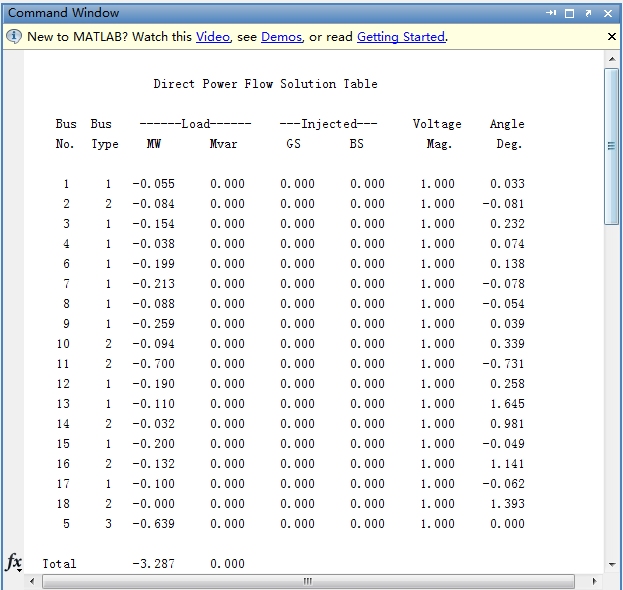Close the Command Window panel

[x=608, y=14]
